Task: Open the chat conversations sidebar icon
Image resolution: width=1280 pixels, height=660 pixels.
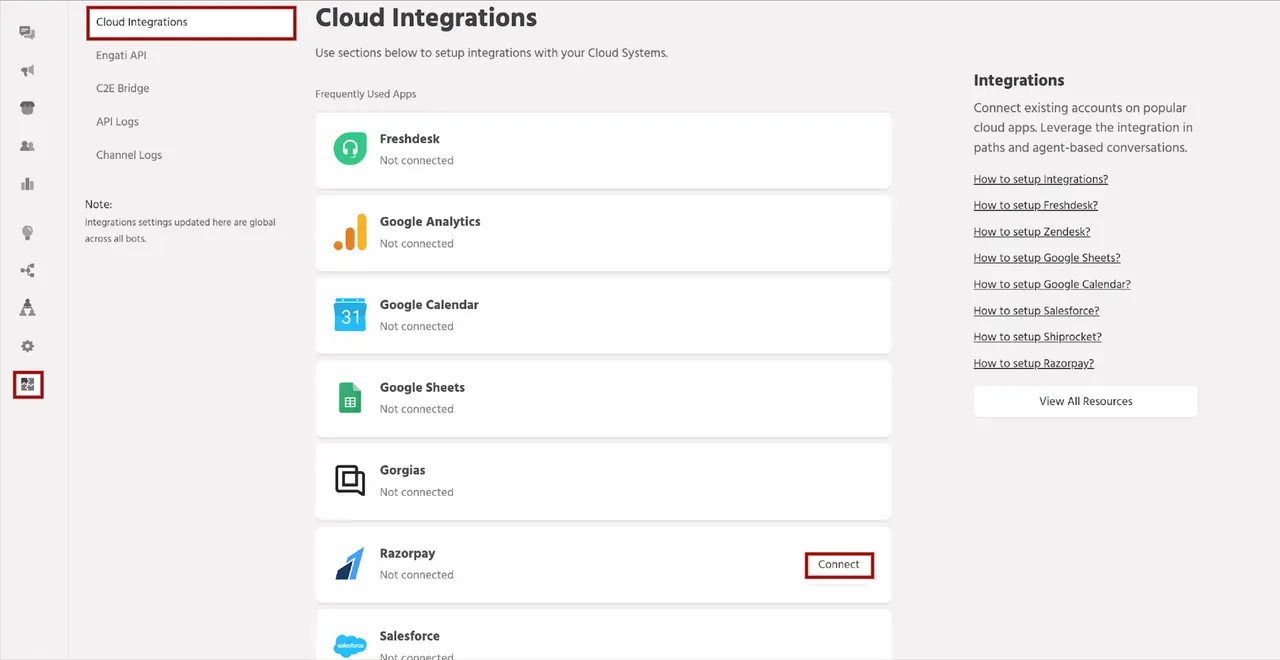Action: coord(27,33)
